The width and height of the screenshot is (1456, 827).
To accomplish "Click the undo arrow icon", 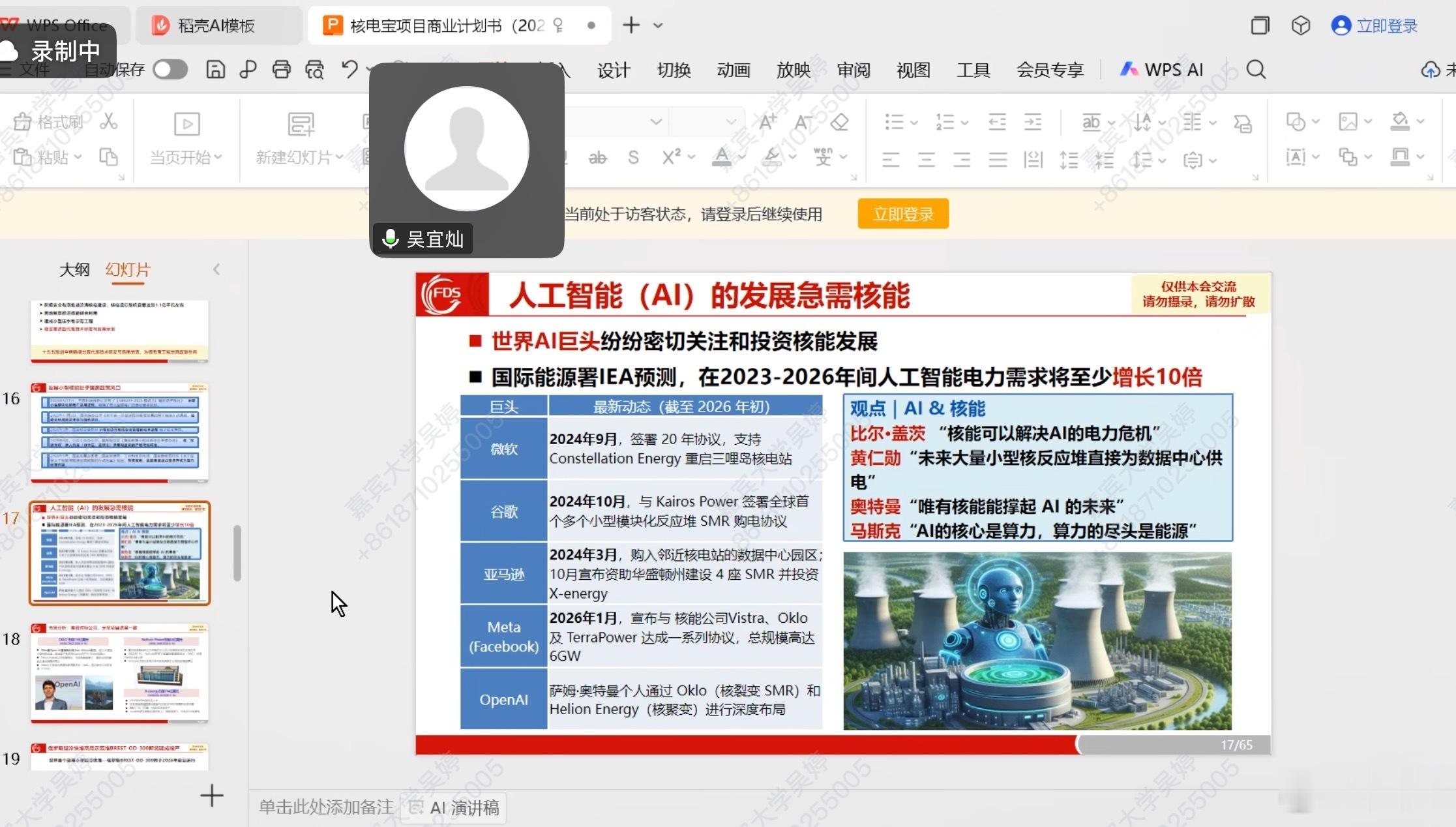I will click(350, 69).
